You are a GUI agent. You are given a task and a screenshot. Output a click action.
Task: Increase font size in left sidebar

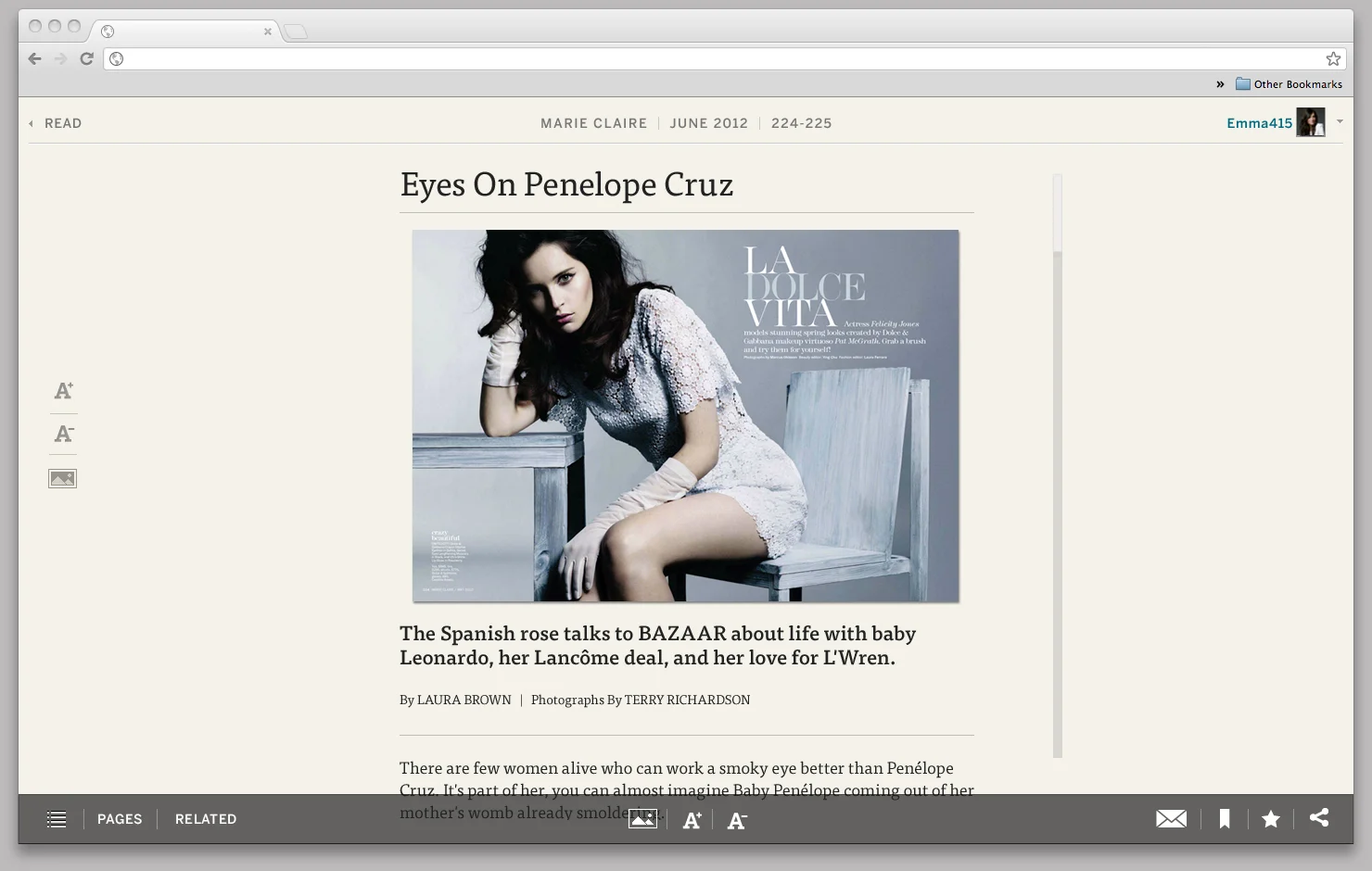coord(63,391)
